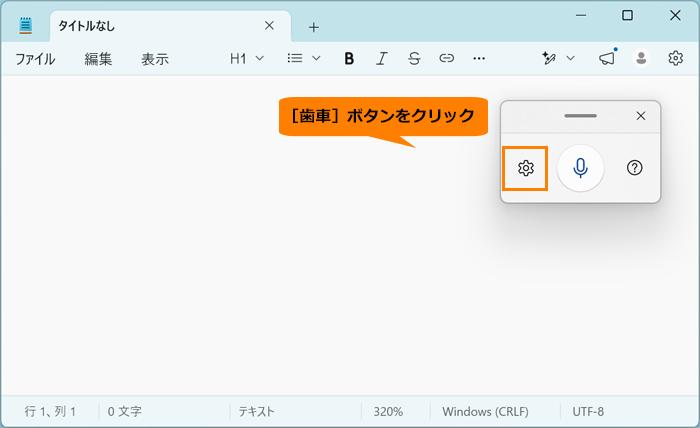This screenshot has height=428, width=700.
Task: Open voice typing help question mark
Action: (x=634, y=168)
